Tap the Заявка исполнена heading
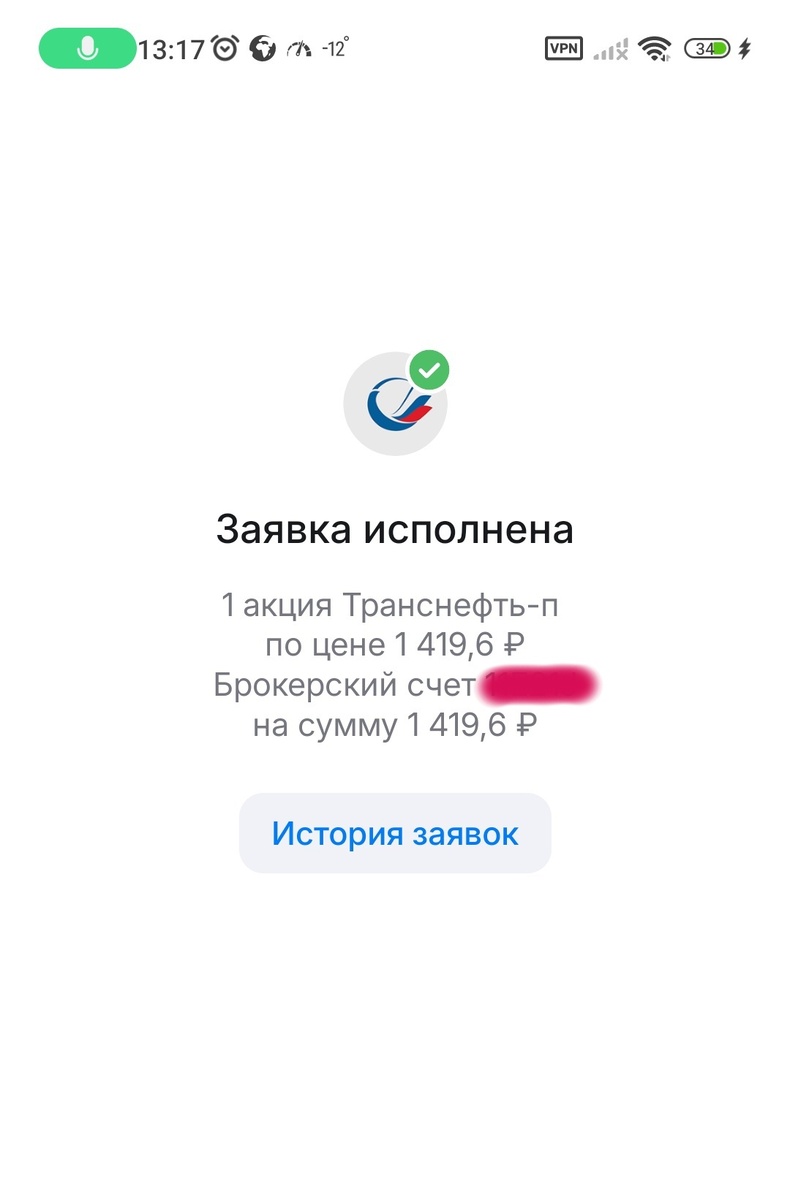 point(395,530)
